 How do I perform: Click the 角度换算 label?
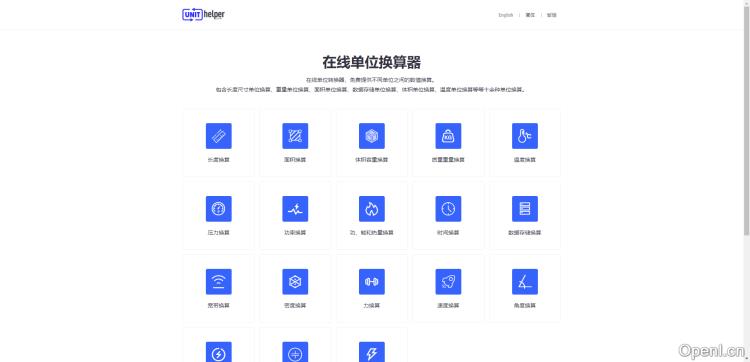tap(525, 306)
